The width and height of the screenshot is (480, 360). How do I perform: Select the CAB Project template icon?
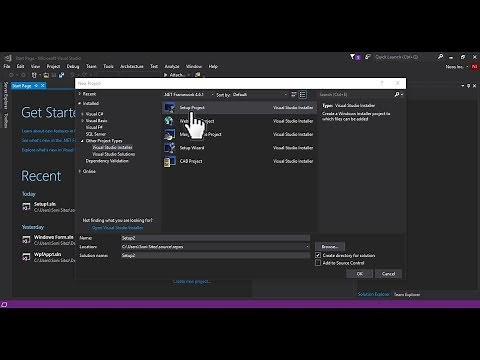click(169, 161)
